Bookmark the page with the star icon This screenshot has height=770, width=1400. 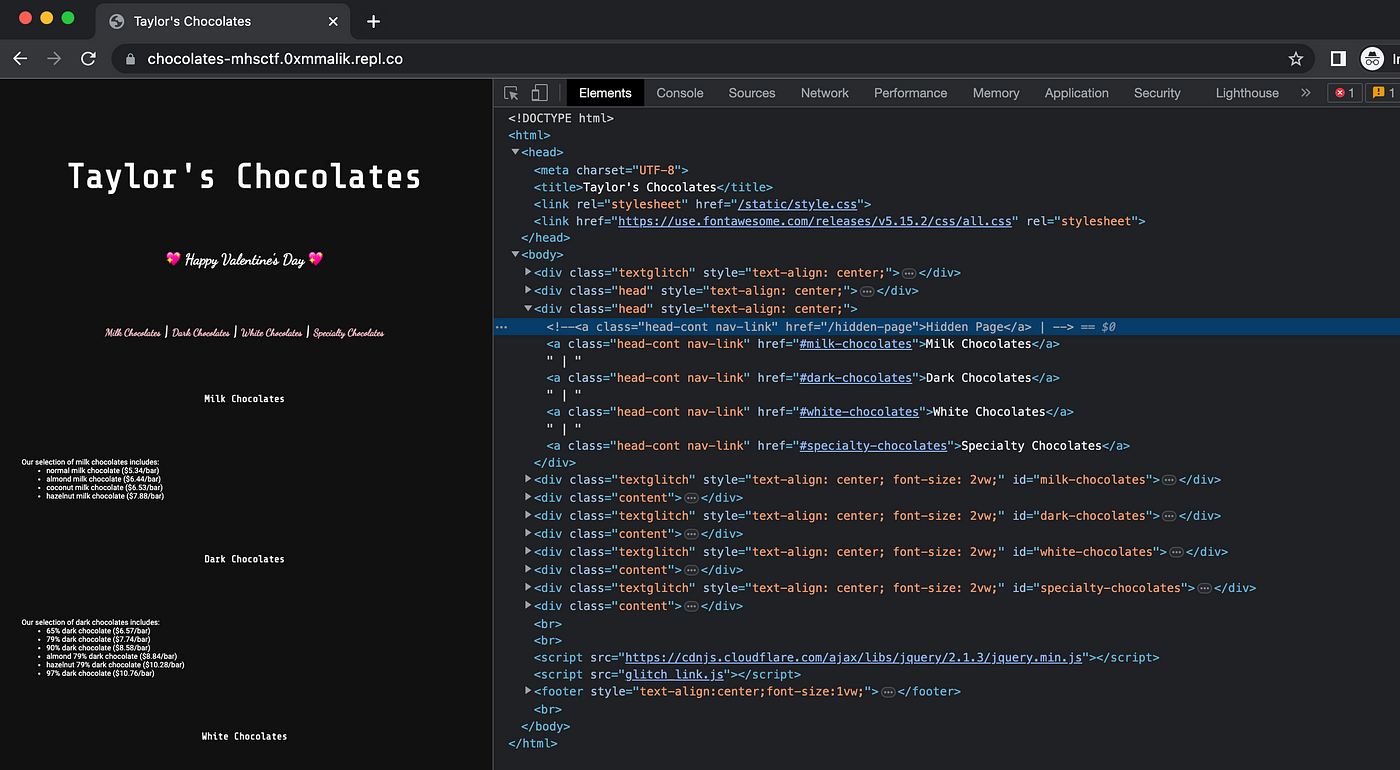click(1296, 59)
